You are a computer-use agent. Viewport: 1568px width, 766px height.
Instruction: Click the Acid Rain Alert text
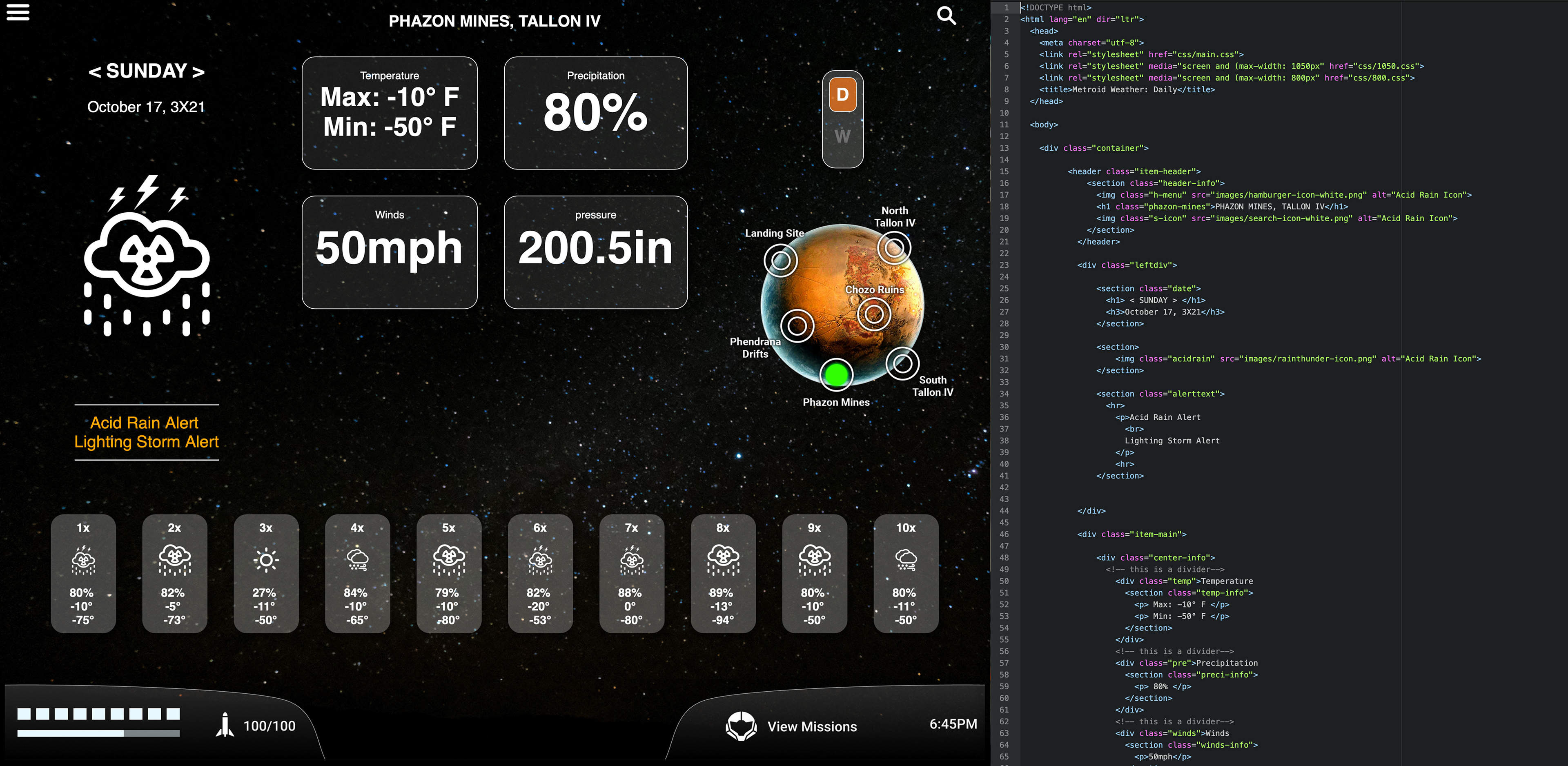point(144,423)
